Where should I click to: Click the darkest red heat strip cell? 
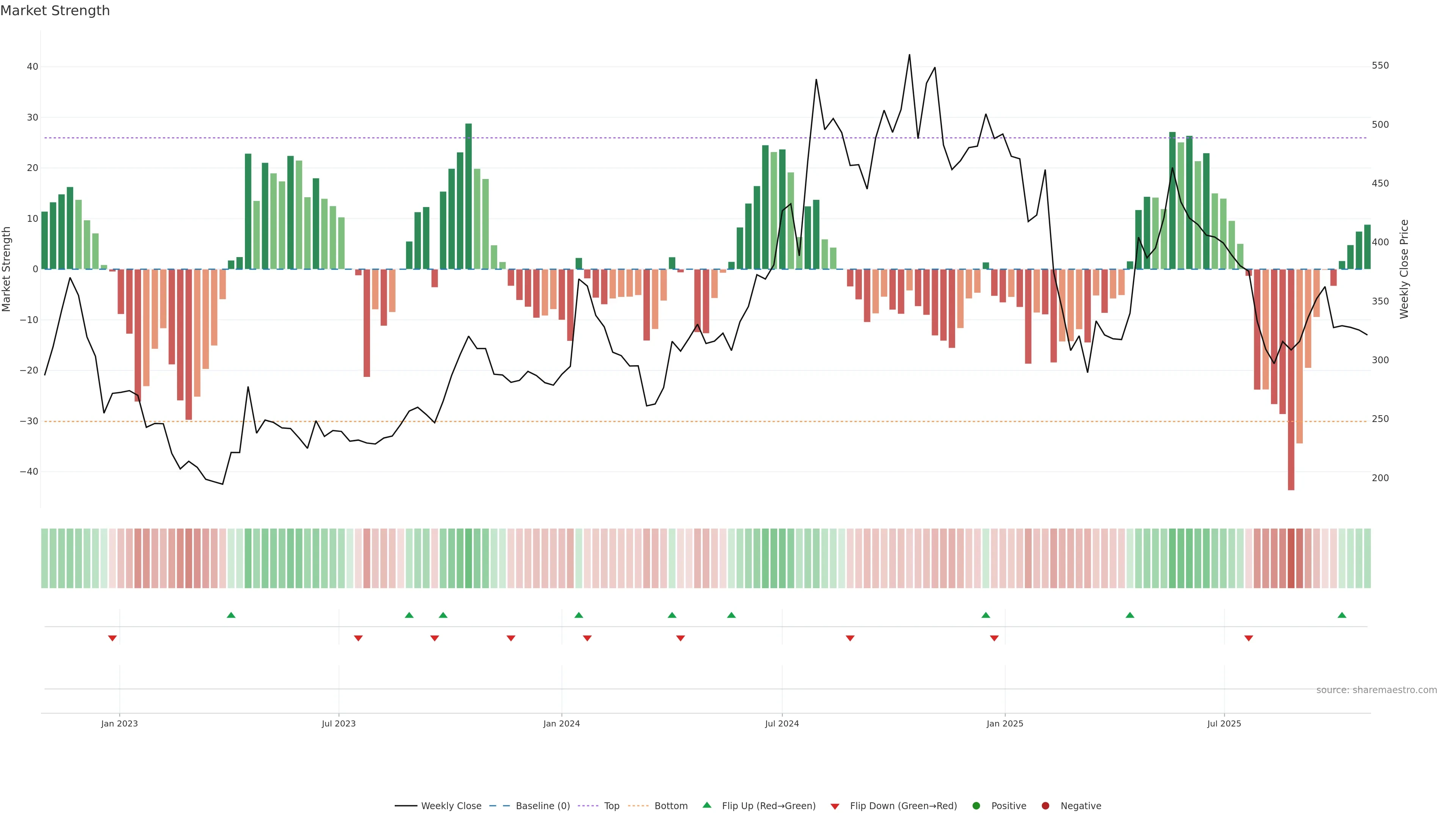pos(1291,559)
